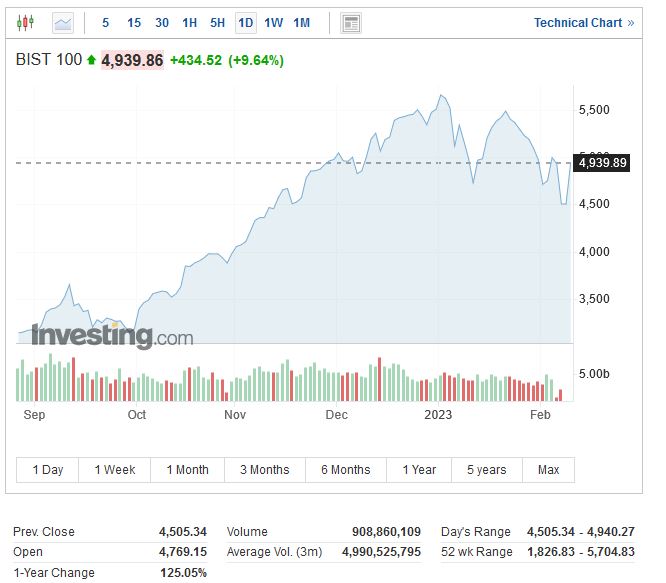Choose the 5H chart interval
The height and width of the screenshot is (583, 666).
pos(217,22)
